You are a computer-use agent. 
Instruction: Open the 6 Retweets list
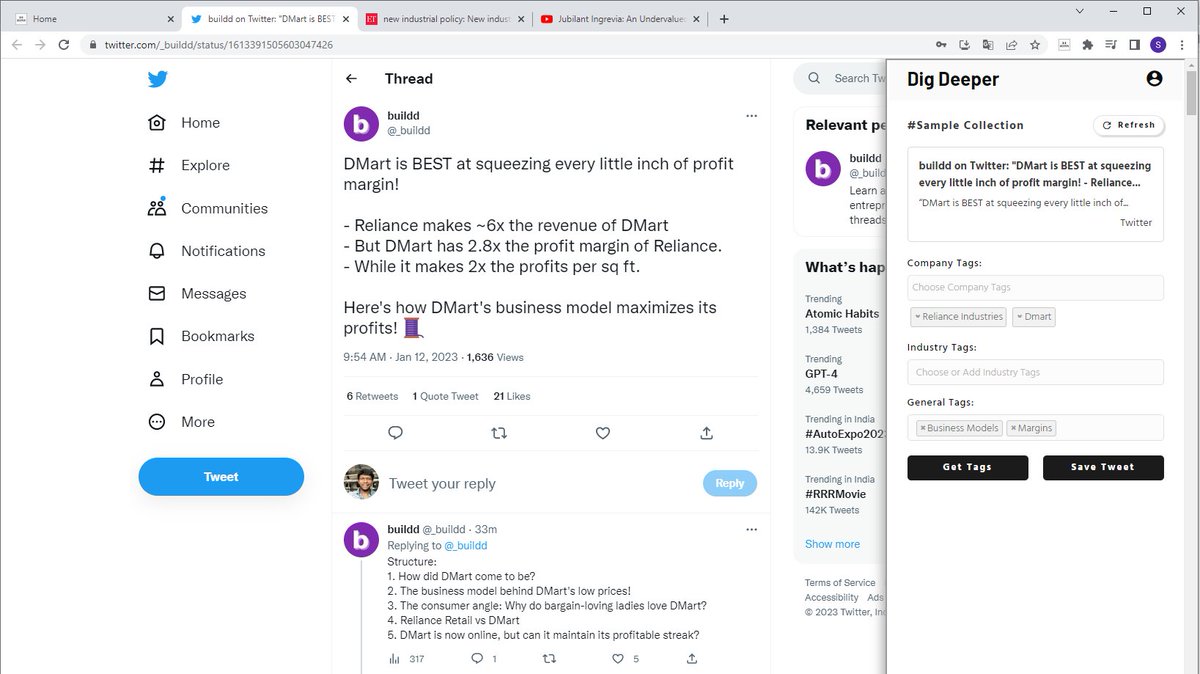[x=373, y=396]
